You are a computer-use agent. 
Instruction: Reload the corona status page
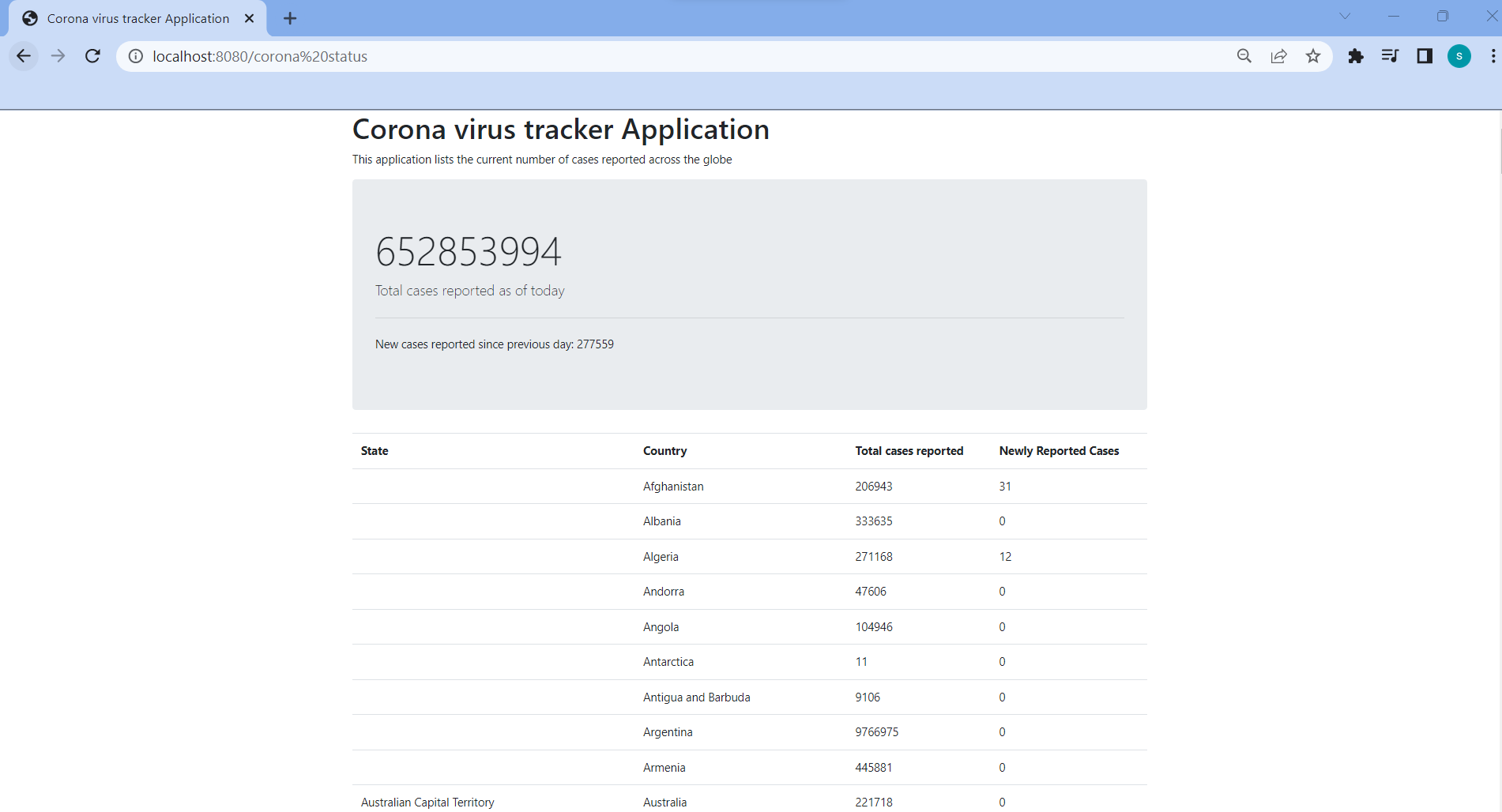92,56
